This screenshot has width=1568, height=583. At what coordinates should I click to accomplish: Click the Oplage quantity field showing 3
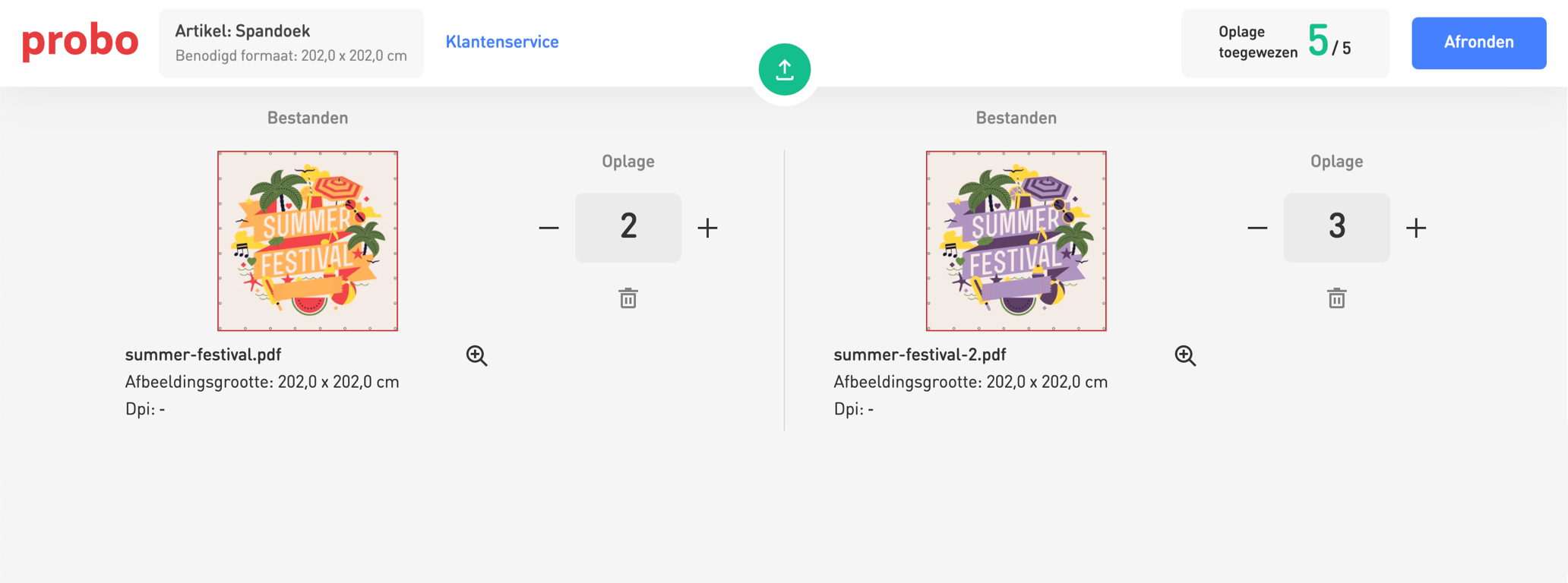coord(1336,228)
